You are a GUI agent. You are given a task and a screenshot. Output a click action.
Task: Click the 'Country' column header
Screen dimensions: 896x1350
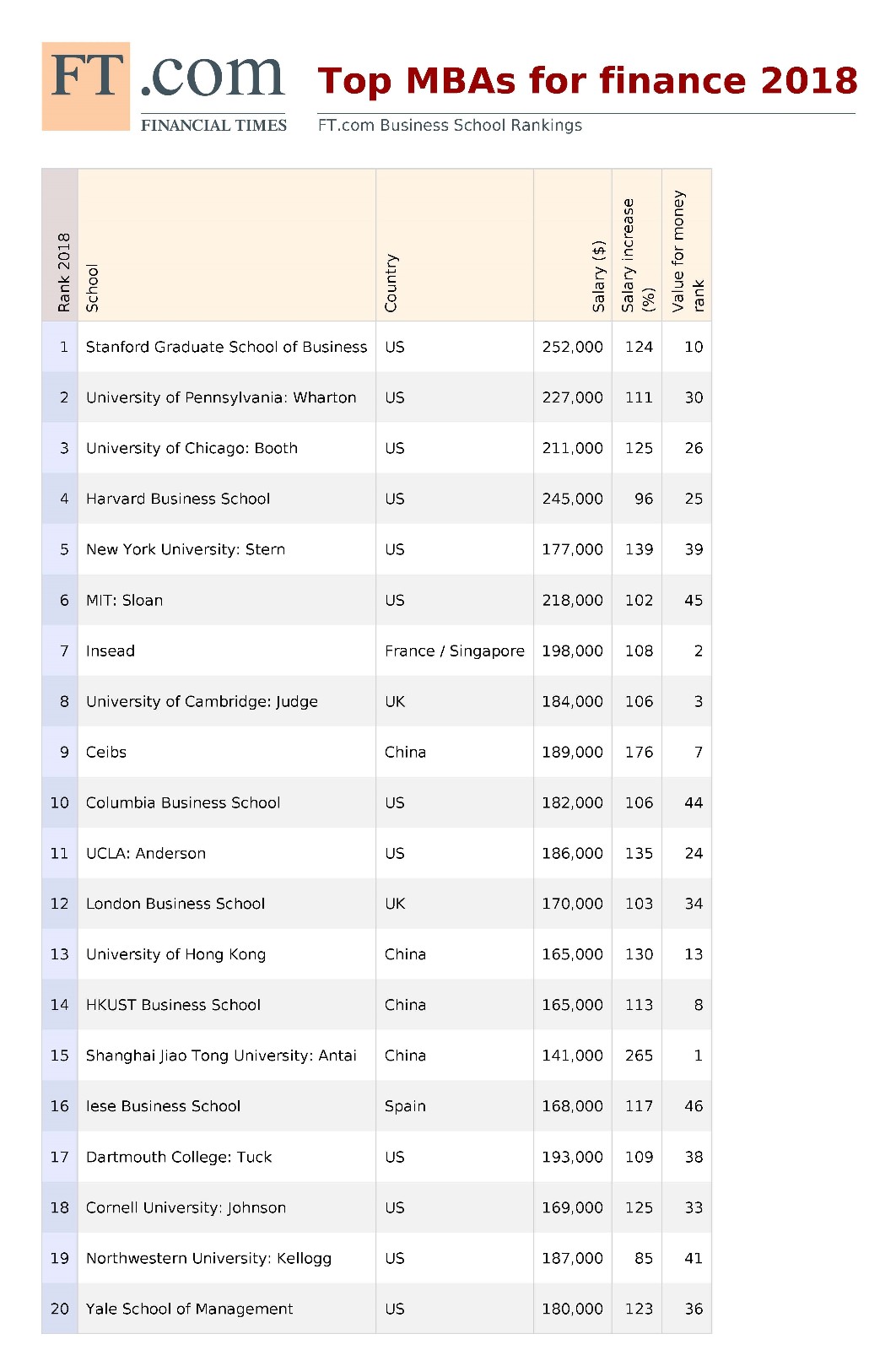pyautogui.click(x=455, y=245)
